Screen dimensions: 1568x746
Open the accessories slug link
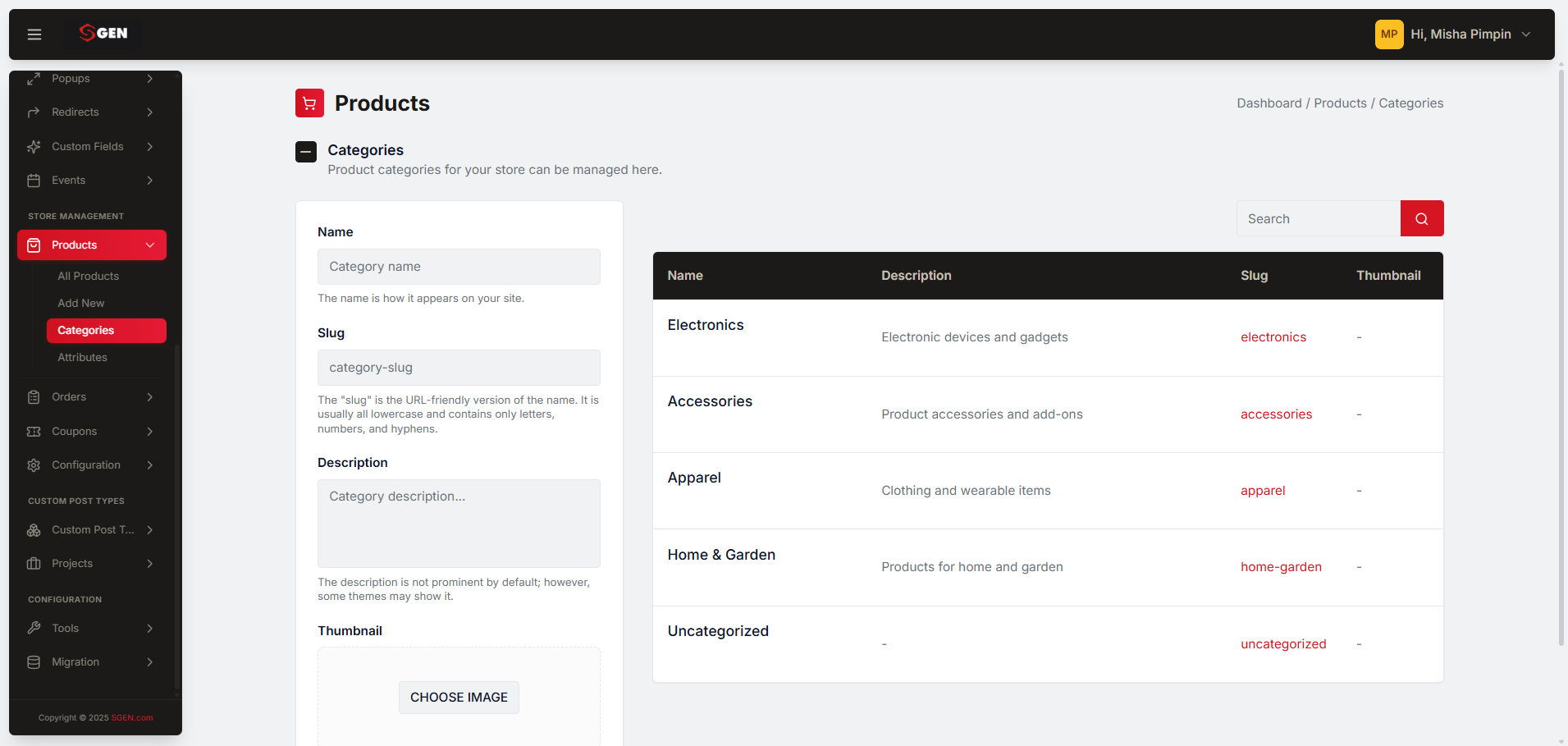(x=1276, y=414)
